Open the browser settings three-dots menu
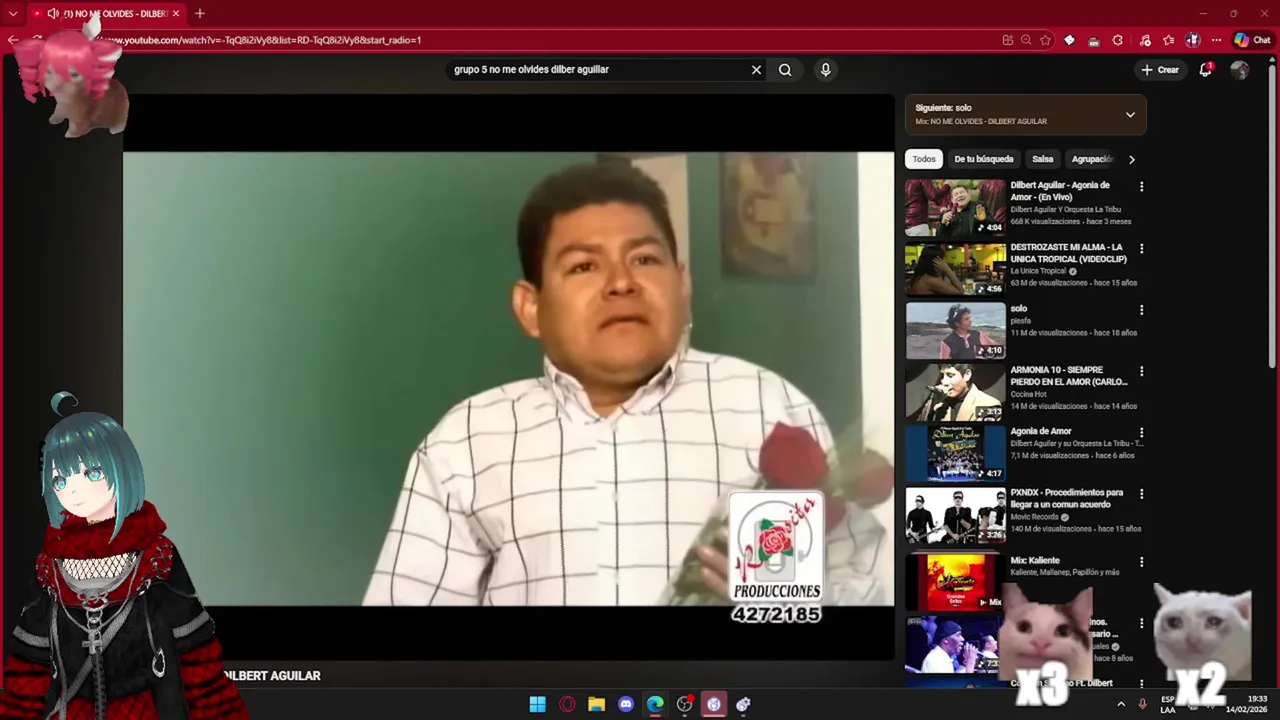The image size is (1280, 720). 1216,40
